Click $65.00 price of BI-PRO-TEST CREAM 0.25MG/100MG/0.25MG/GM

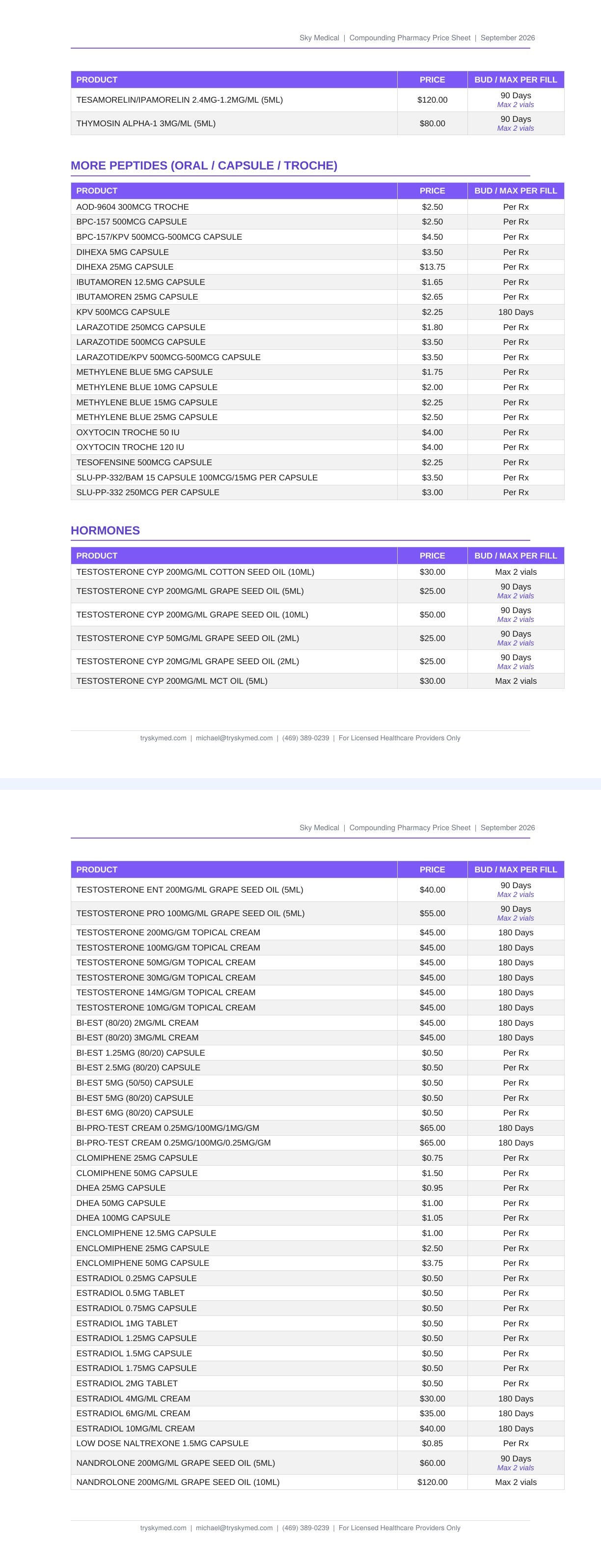(433, 1143)
